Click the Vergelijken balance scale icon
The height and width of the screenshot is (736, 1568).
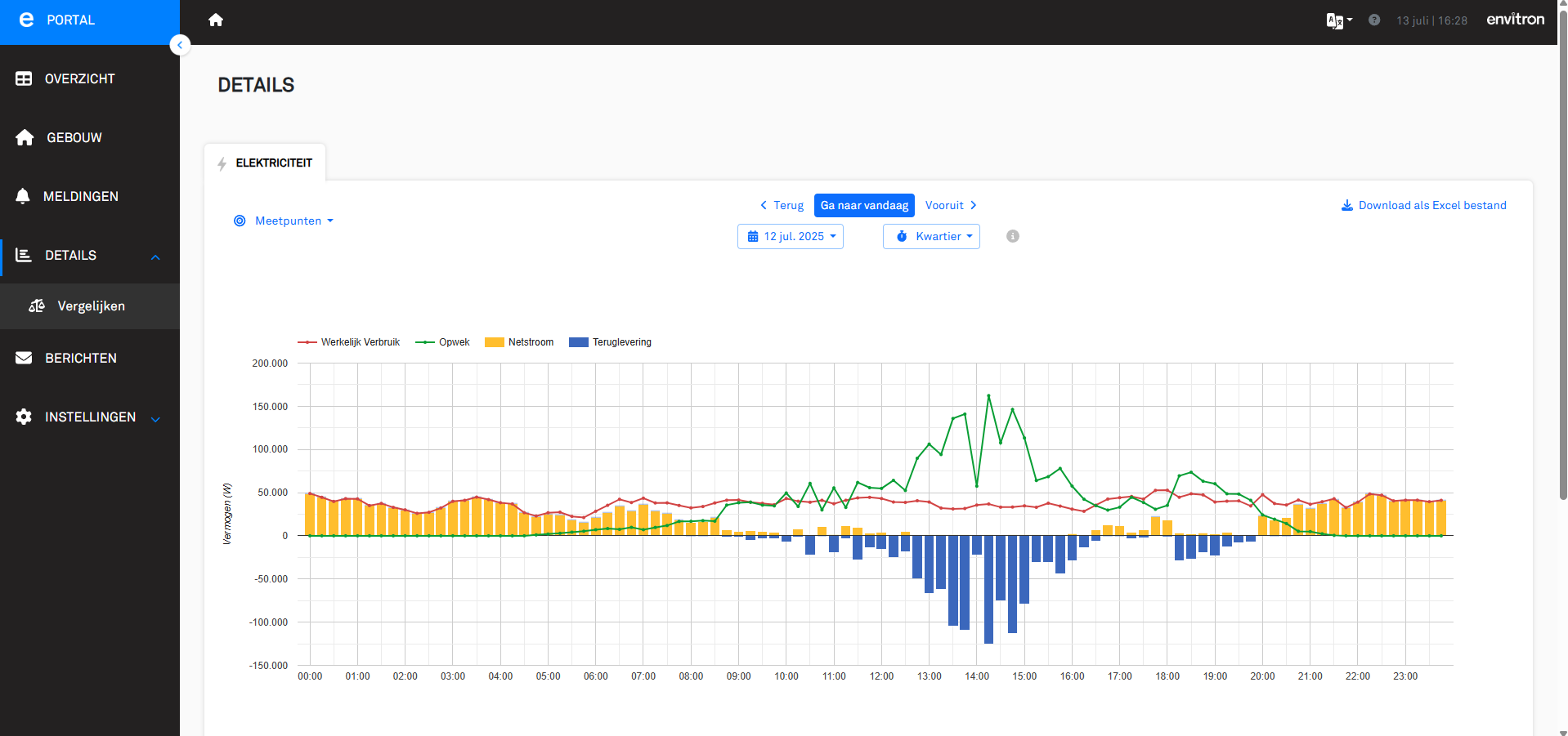37,306
